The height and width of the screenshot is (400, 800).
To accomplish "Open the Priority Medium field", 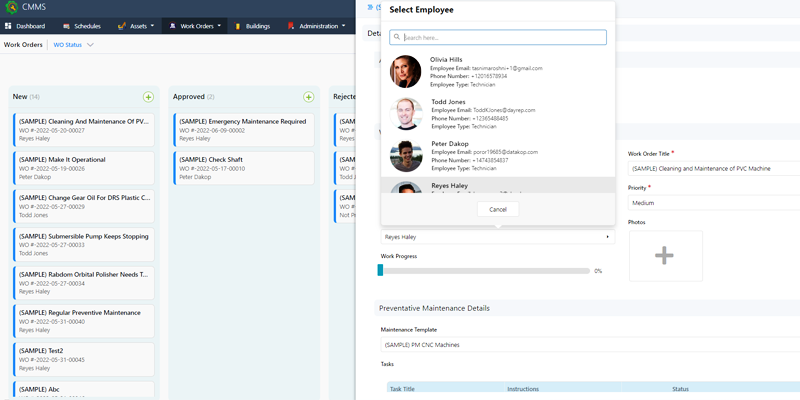I will [x=712, y=202].
